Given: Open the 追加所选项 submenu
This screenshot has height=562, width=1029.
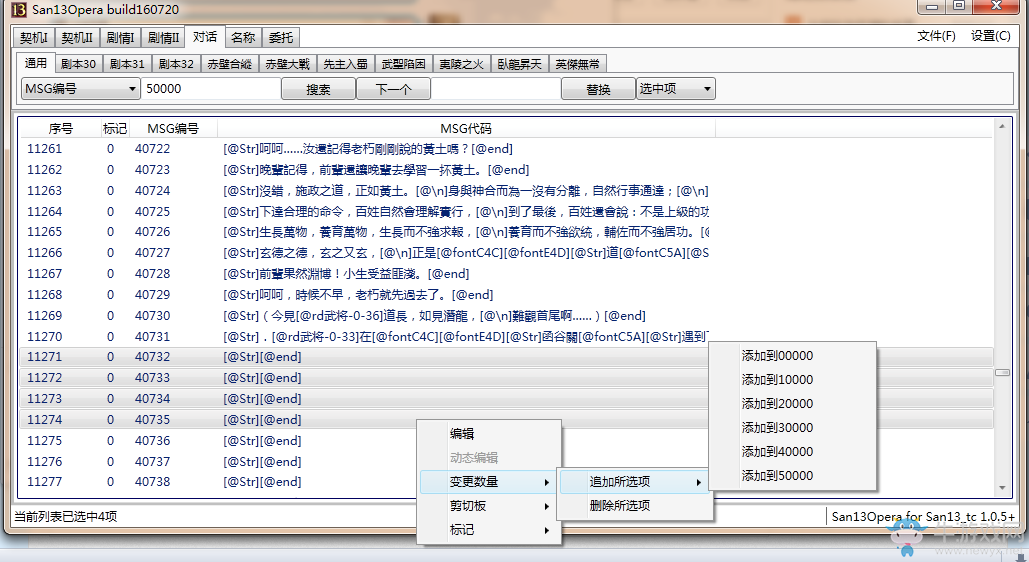Looking at the screenshot, I should tap(635, 482).
